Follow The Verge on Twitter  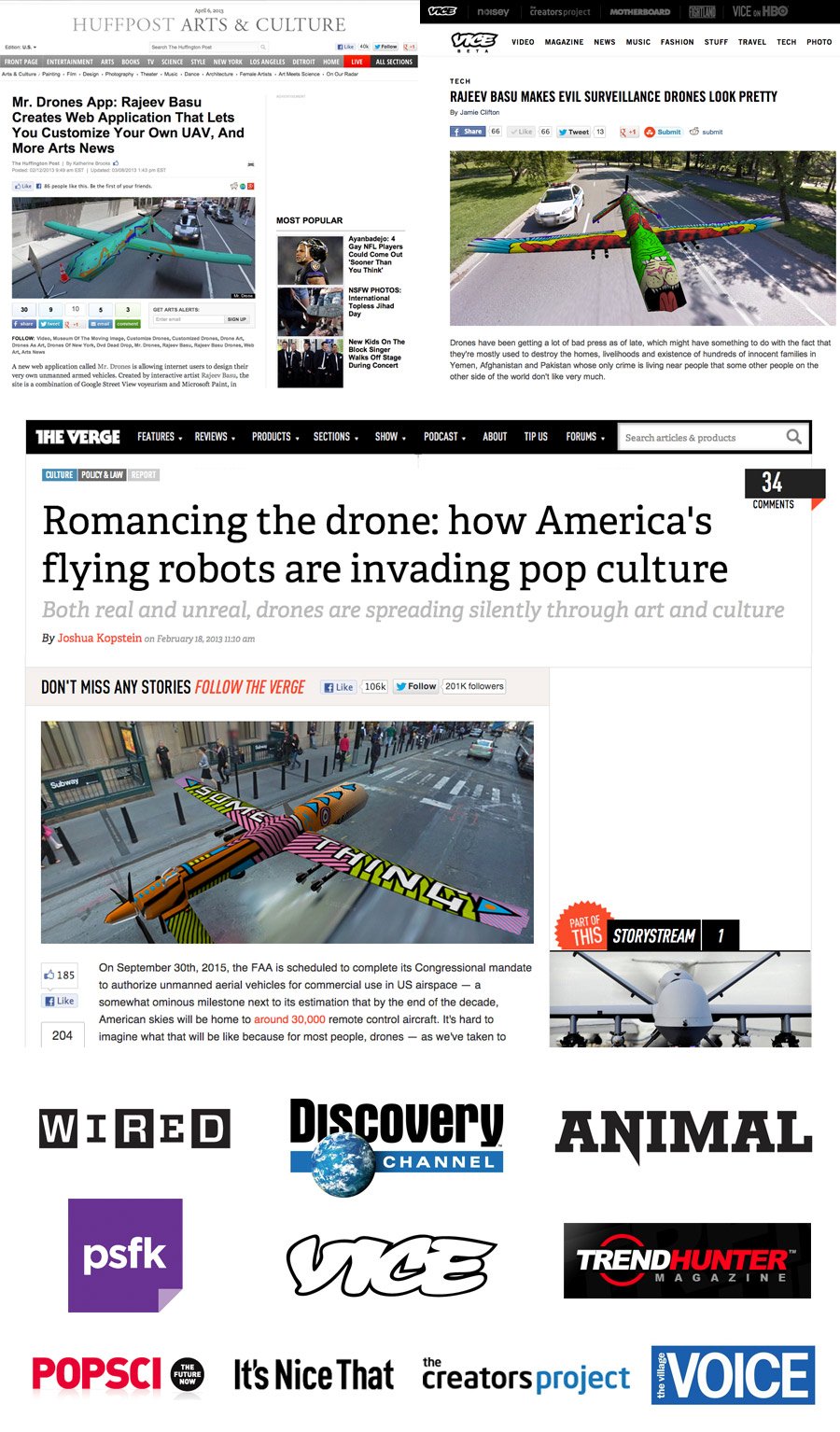click(415, 686)
